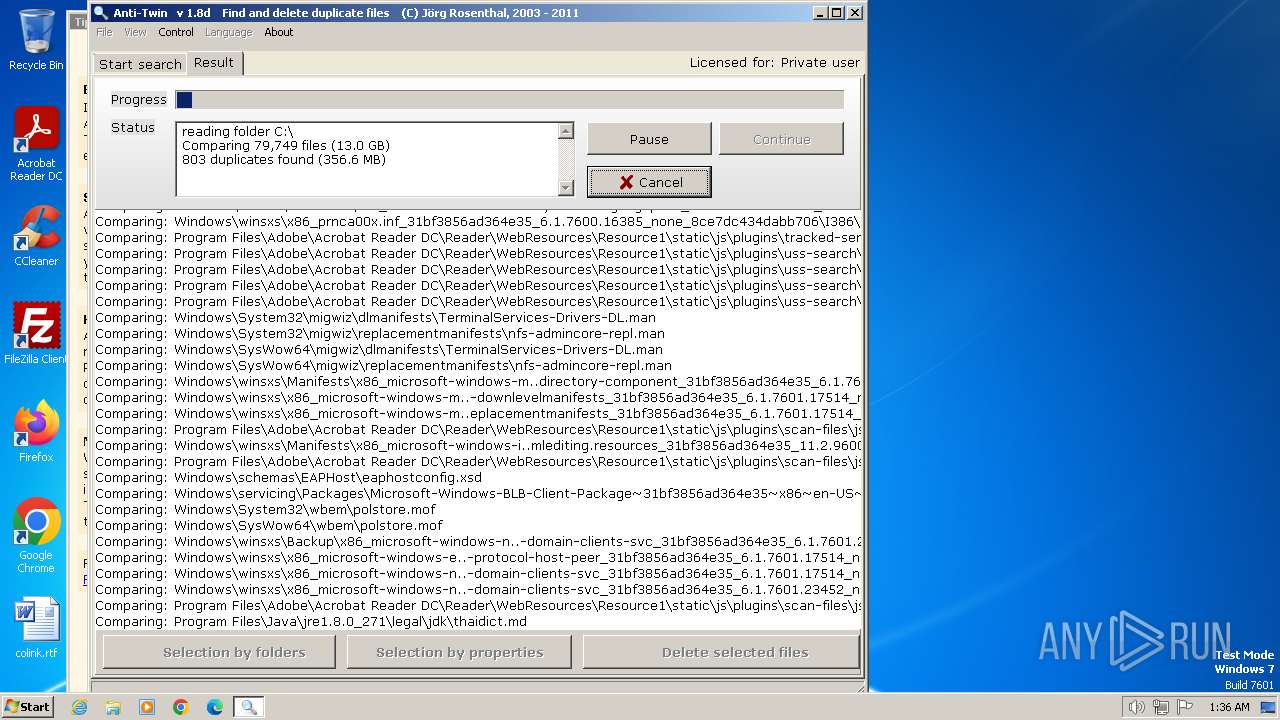Click 'Comparing 79,749 files (13.0 GB)' text
The image size is (1280, 720).
(x=286, y=146)
